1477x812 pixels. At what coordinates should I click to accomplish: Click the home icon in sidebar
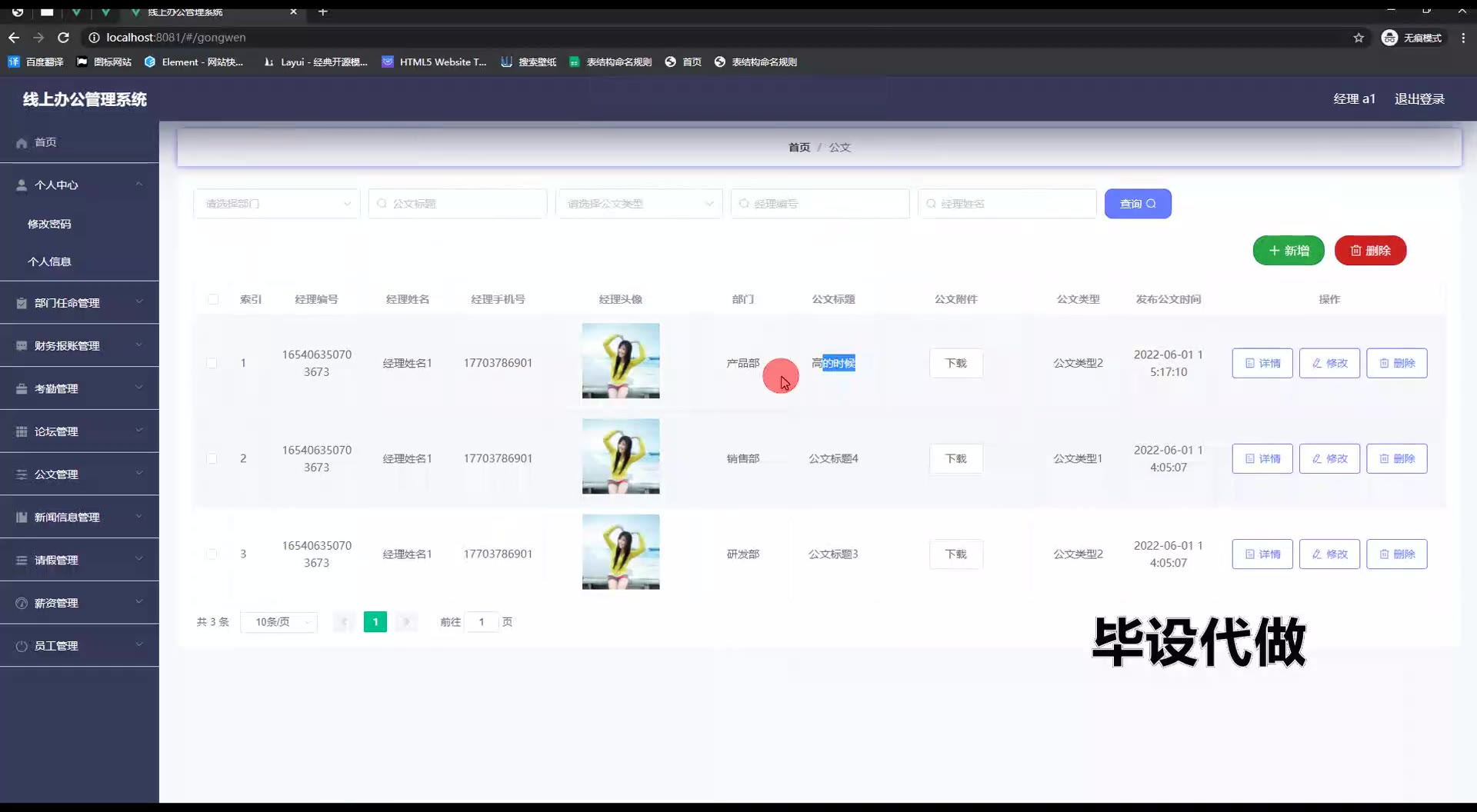(x=22, y=143)
